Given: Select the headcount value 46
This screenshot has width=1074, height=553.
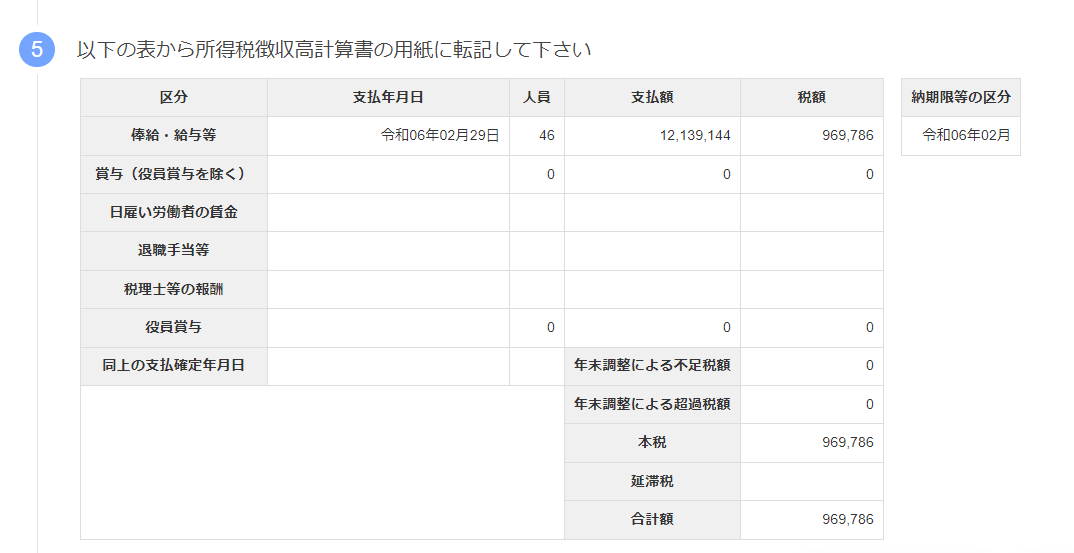Looking at the screenshot, I should (x=547, y=136).
